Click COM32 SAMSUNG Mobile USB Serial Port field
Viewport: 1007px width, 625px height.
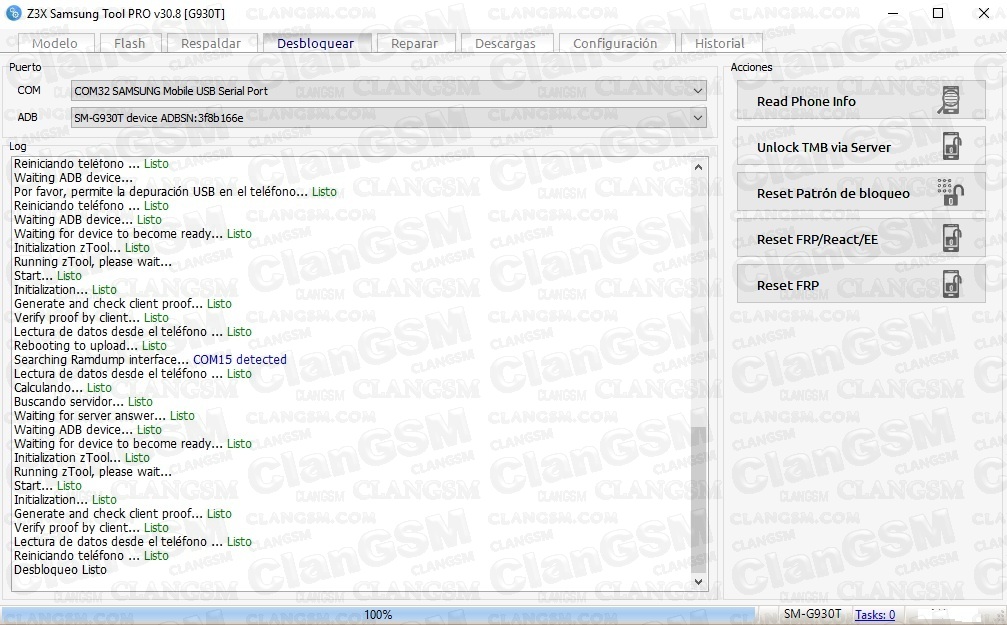pos(389,91)
